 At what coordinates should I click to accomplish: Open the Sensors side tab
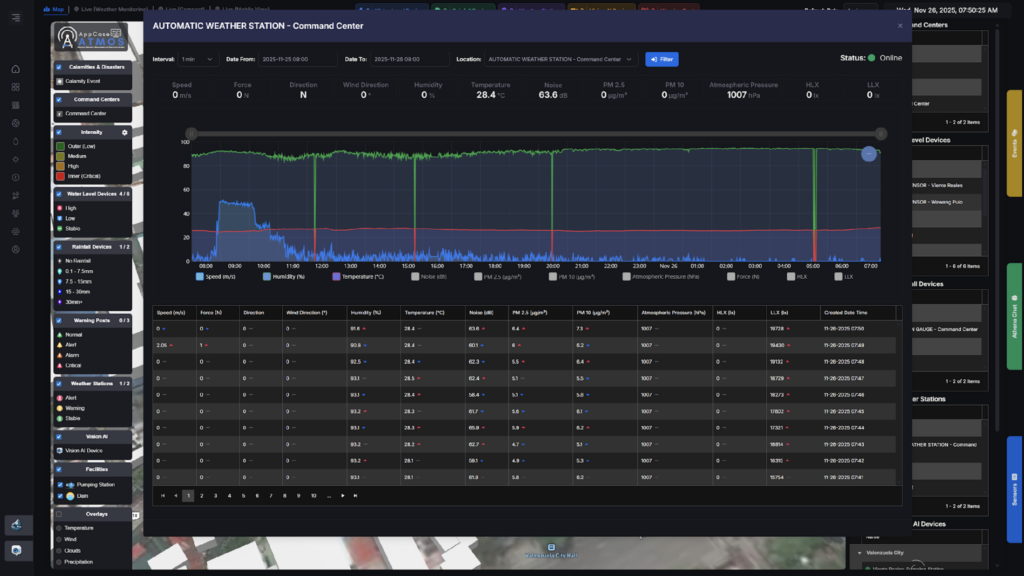(x=1014, y=489)
